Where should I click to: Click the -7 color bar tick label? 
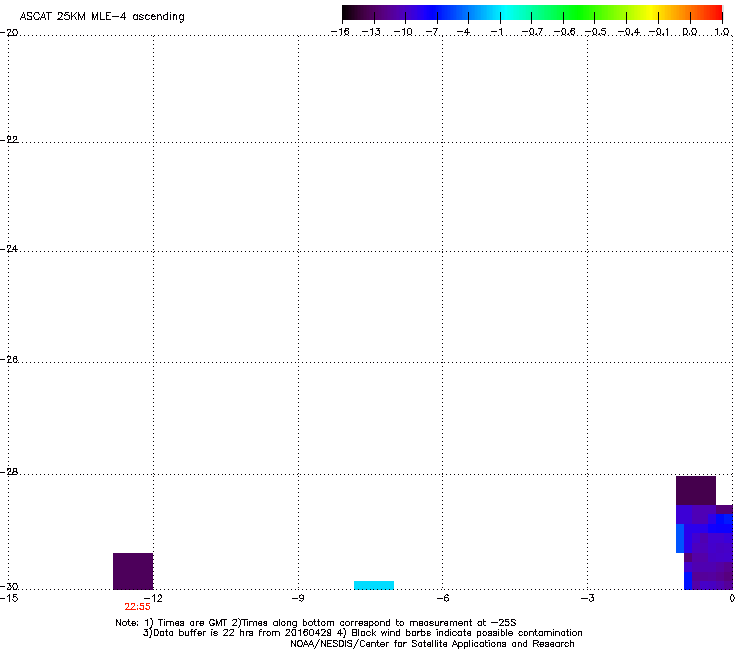tap(433, 32)
